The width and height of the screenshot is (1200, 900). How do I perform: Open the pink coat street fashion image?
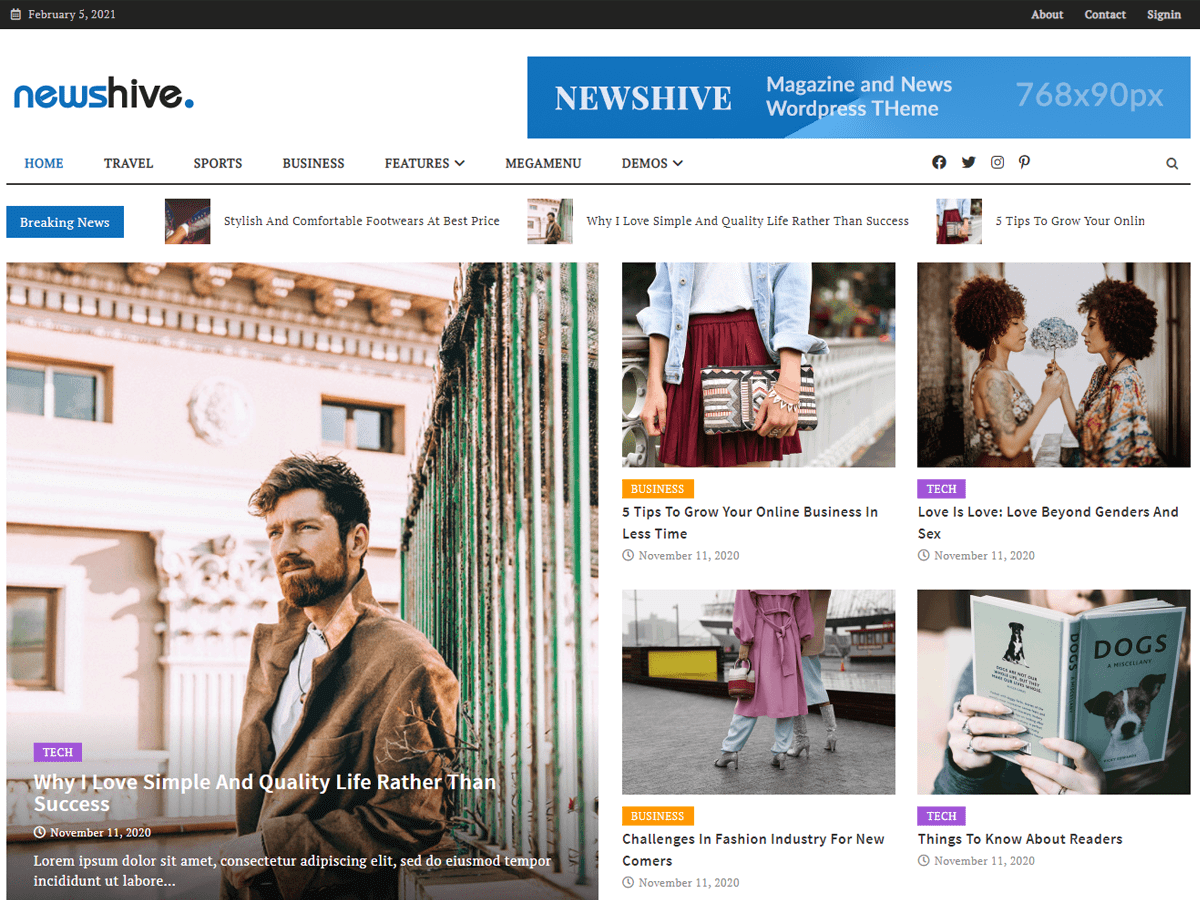click(758, 692)
